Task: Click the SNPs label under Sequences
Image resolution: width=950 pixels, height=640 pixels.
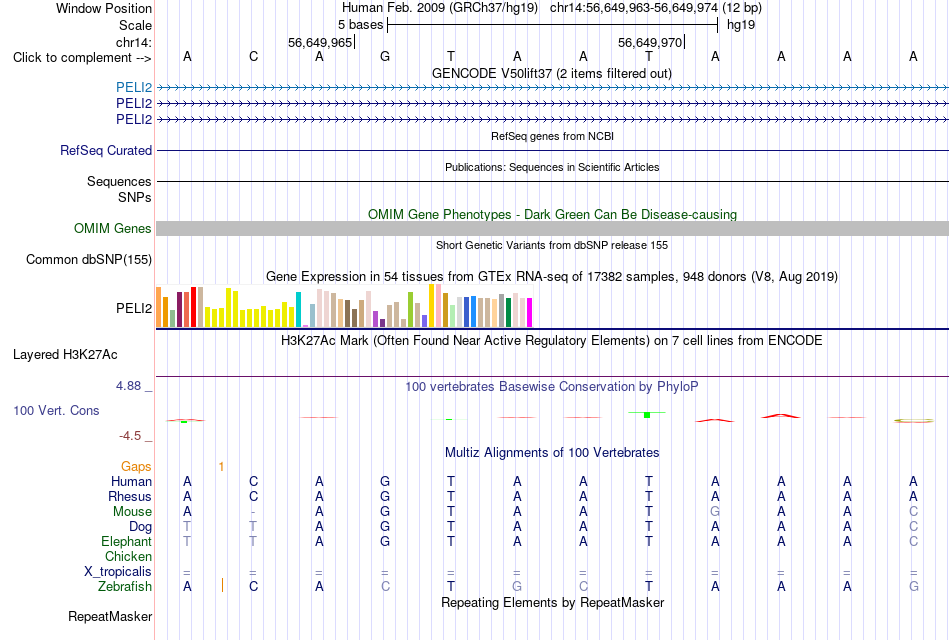Action: click(x=135, y=198)
